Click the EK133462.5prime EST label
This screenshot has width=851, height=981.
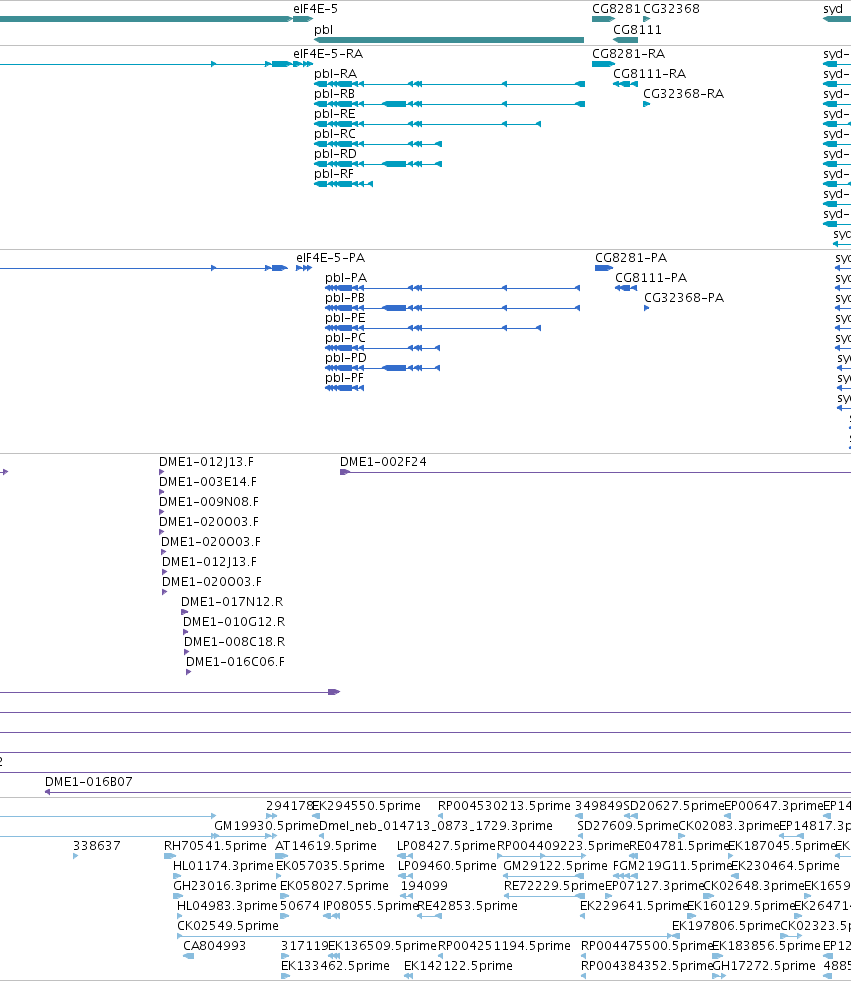[x=335, y=966]
